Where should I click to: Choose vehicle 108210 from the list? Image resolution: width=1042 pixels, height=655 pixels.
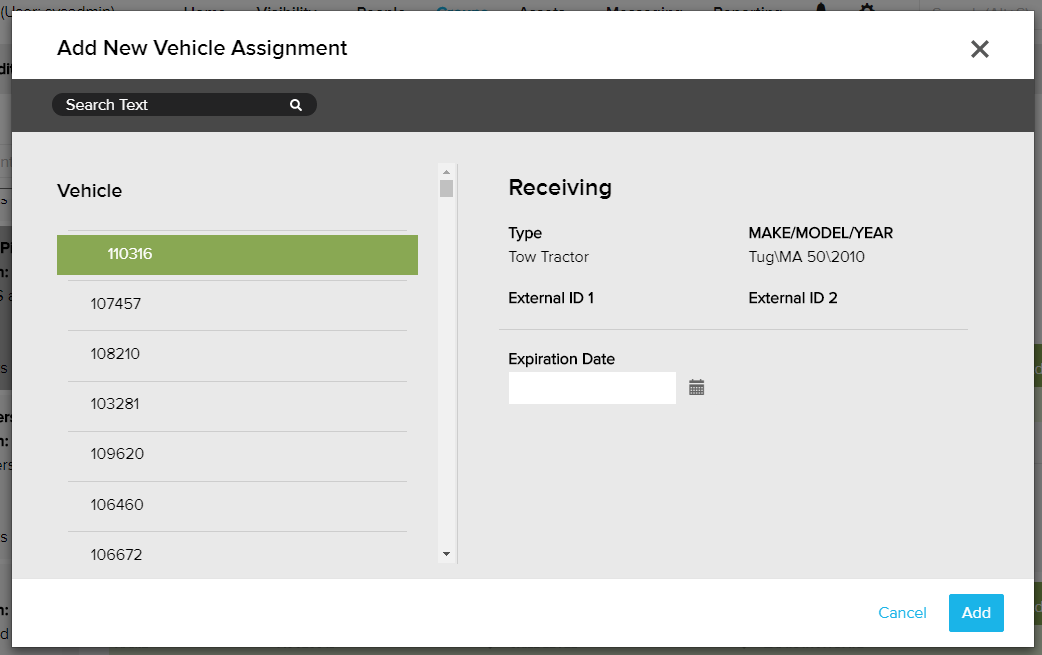pos(237,354)
